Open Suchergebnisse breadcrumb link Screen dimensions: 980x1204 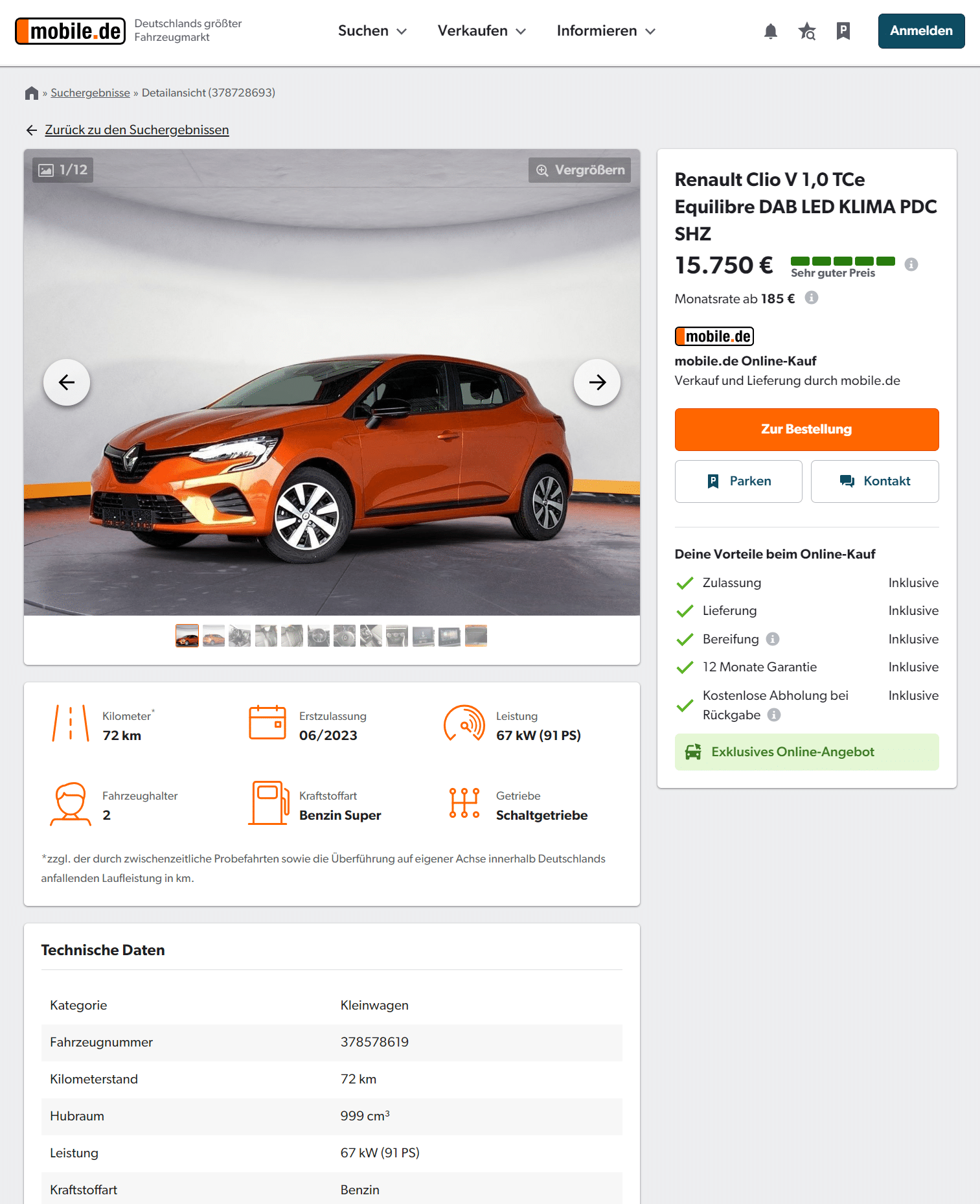coord(91,93)
